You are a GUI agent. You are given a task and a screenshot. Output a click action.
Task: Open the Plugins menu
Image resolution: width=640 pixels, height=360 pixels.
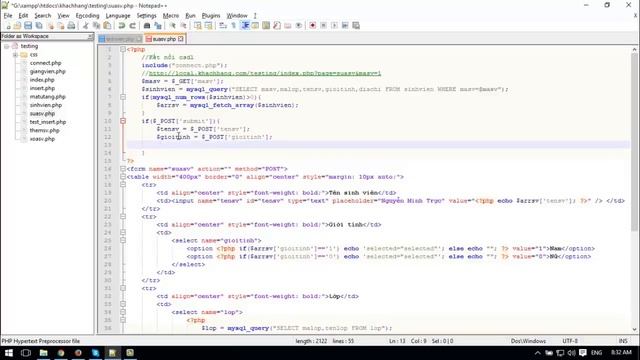point(211,16)
